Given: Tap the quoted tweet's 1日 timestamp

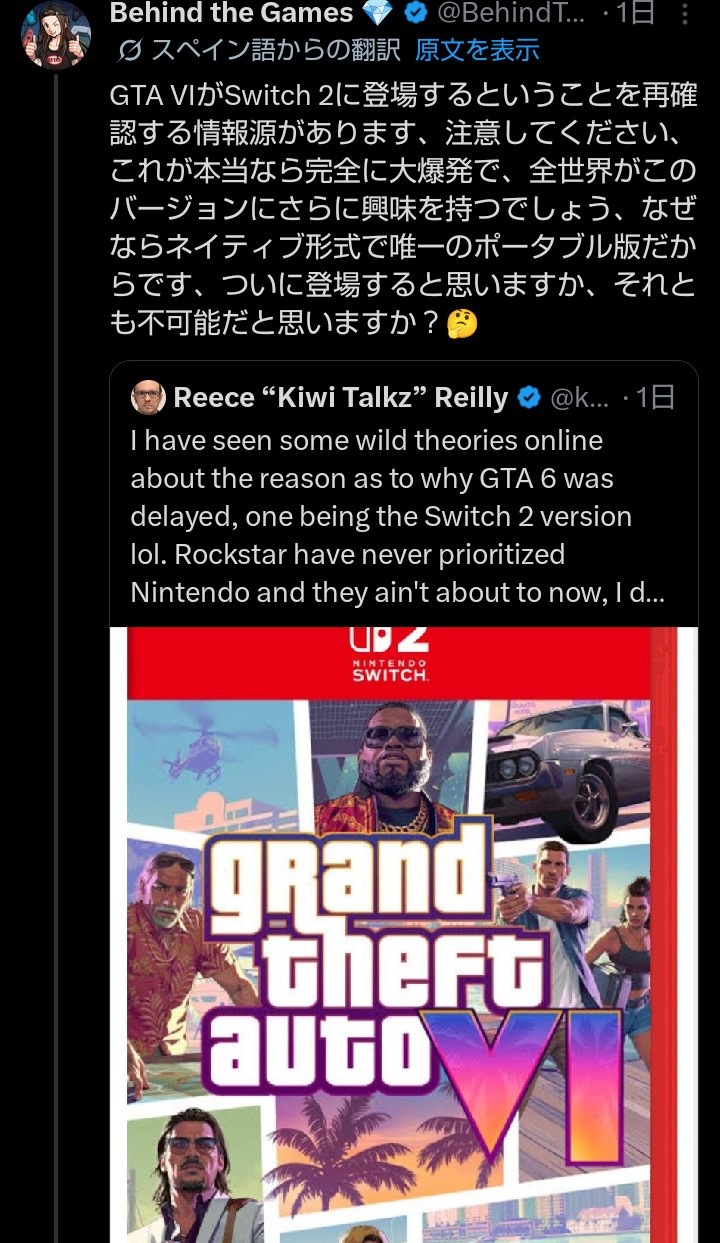Looking at the screenshot, I should pyautogui.click(x=654, y=398).
